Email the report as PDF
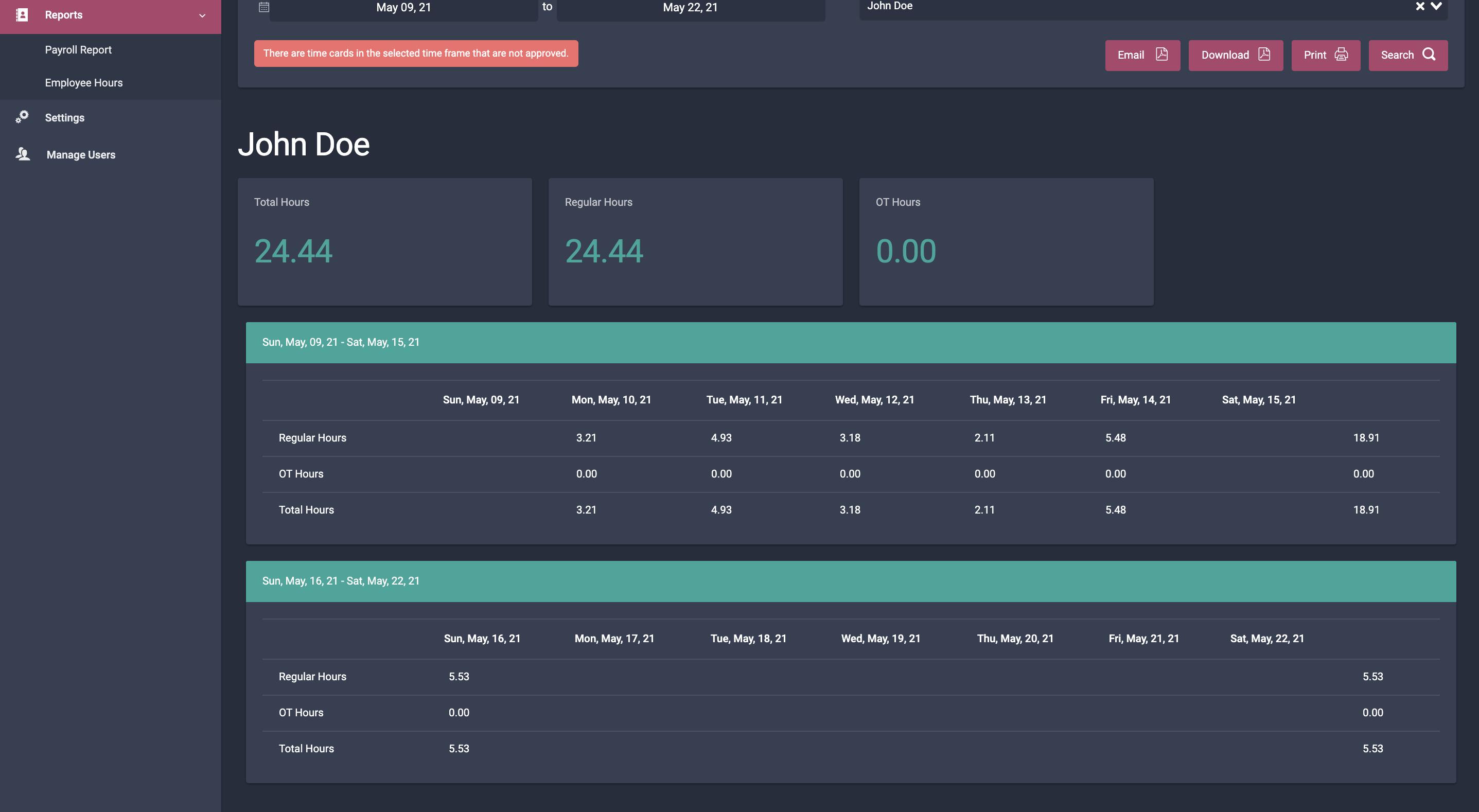Image resolution: width=1479 pixels, height=812 pixels. [x=1142, y=55]
